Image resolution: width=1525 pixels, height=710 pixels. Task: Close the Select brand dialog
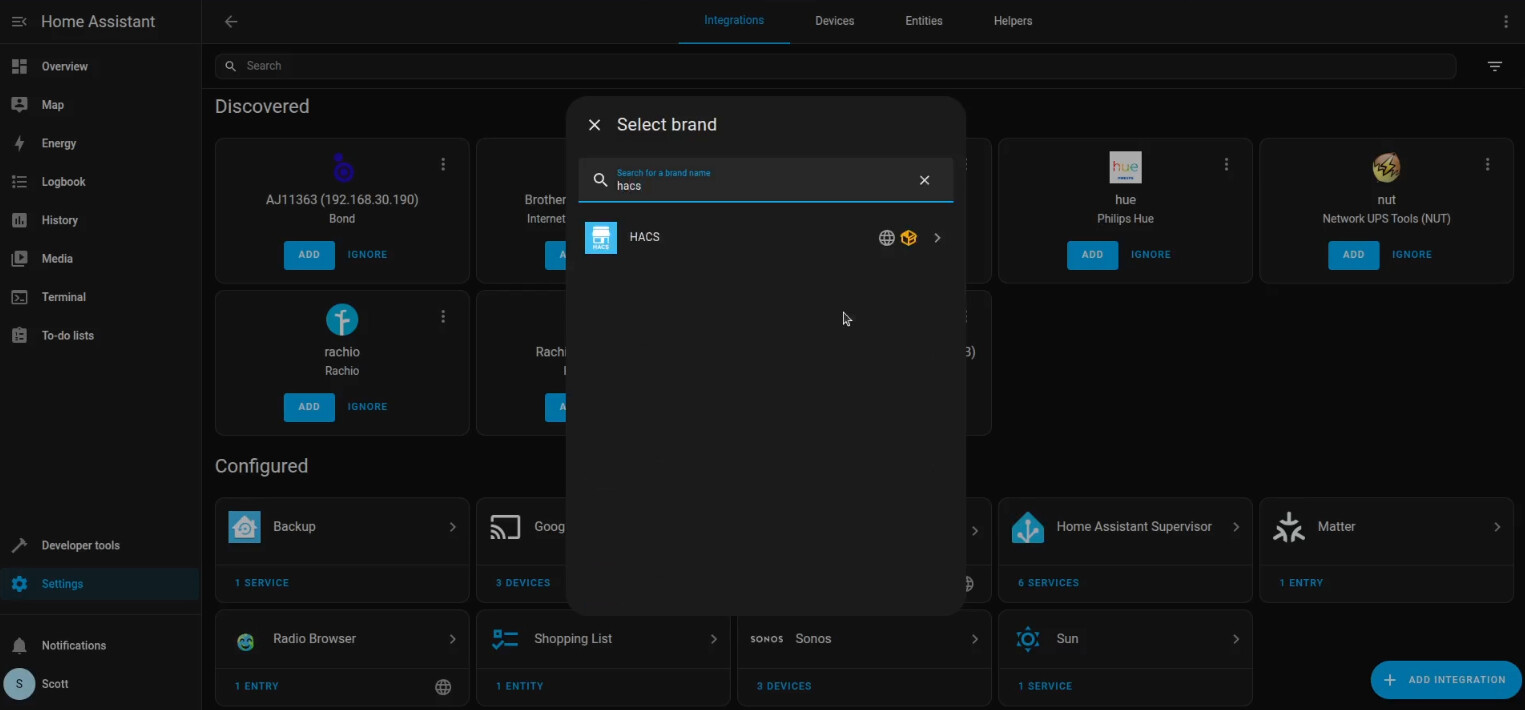coord(594,125)
